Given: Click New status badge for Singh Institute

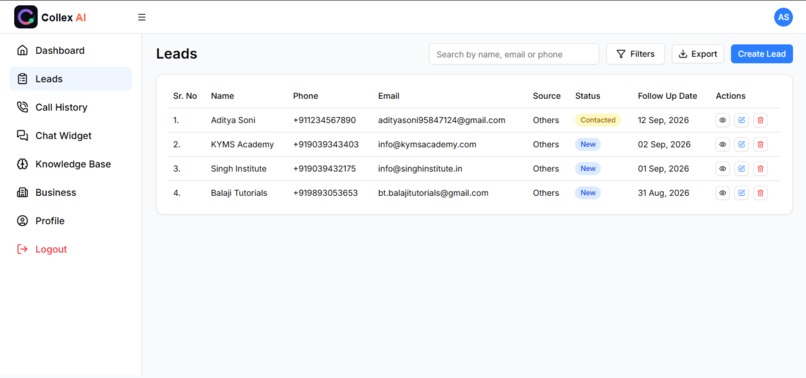Looking at the screenshot, I should point(588,169).
